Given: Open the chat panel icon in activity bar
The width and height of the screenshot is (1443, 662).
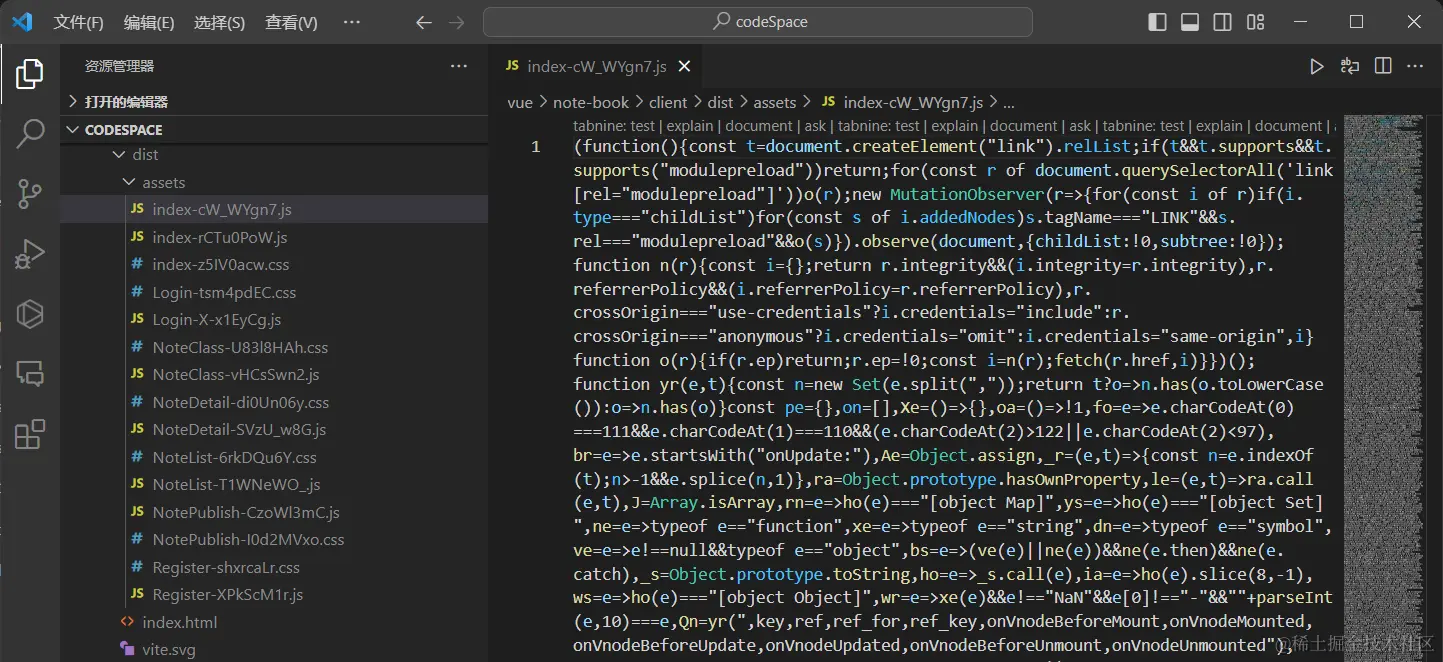Looking at the screenshot, I should point(30,374).
